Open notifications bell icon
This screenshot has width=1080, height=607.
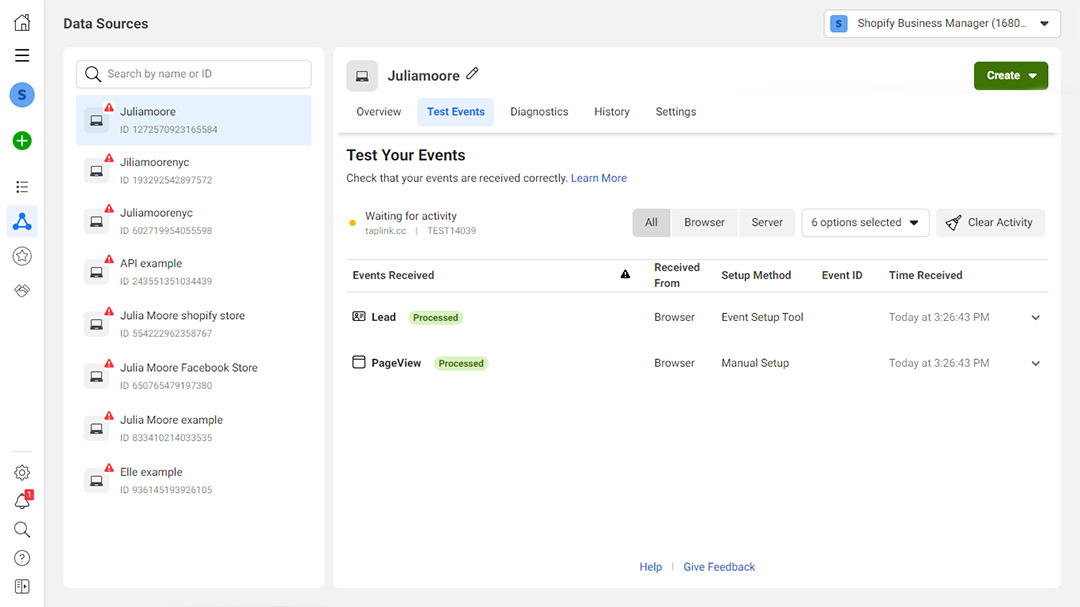pyautogui.click(x=22, y=501)
